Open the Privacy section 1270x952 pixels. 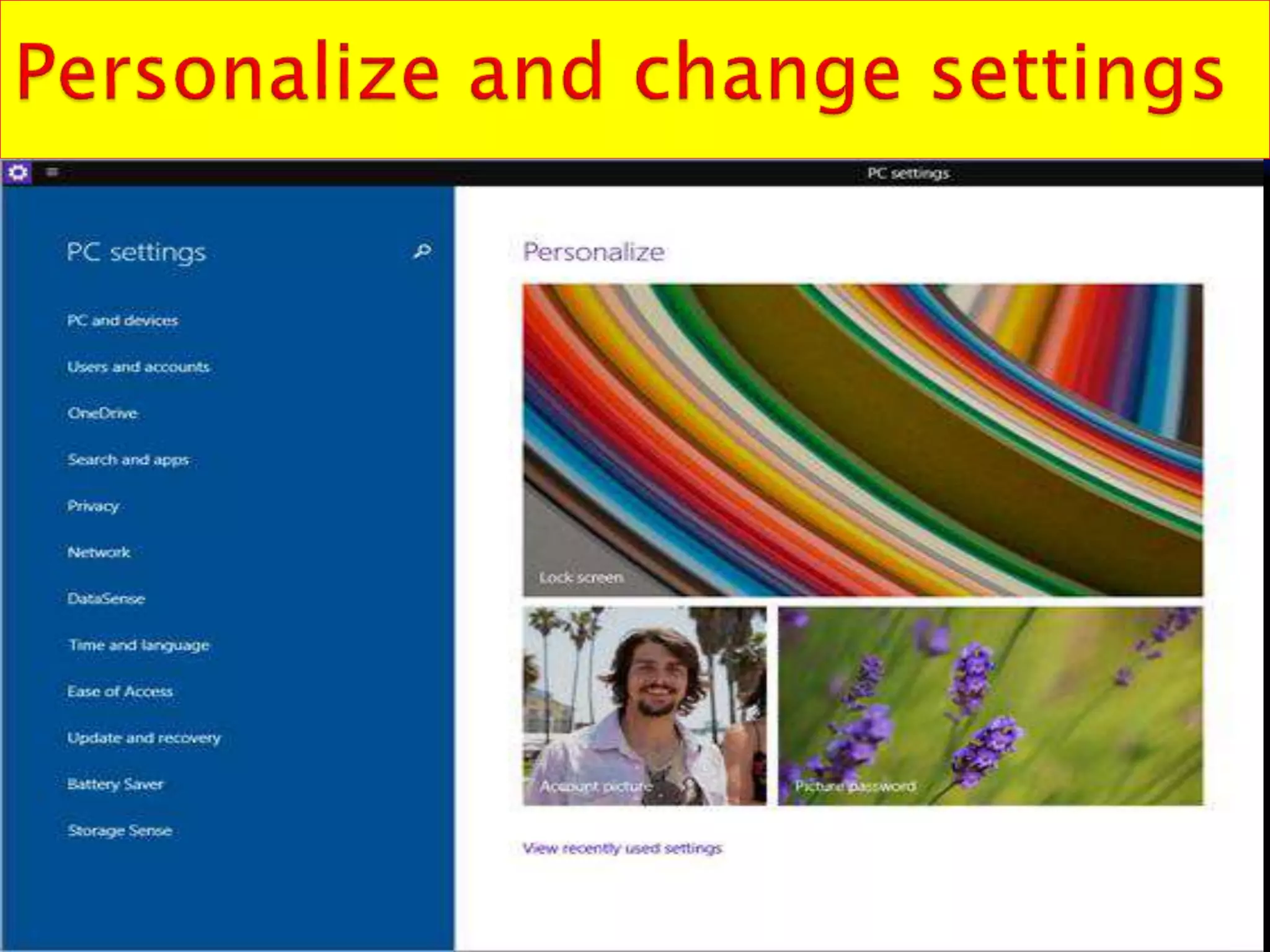[x=93, y=506]
